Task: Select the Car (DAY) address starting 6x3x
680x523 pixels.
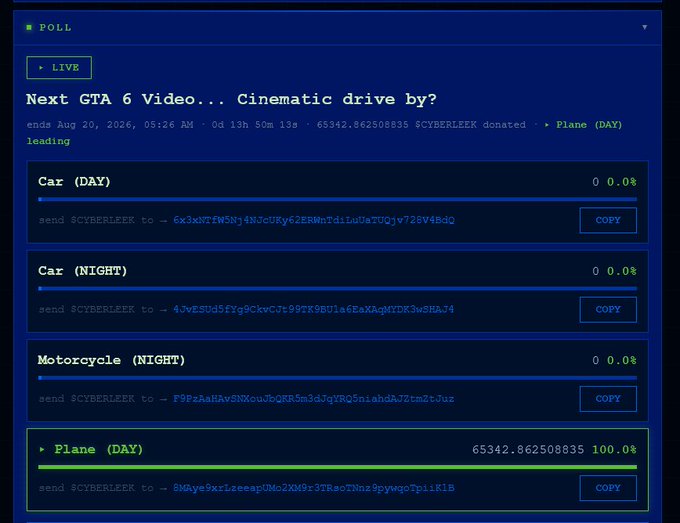Action: [x=314, y=220]
